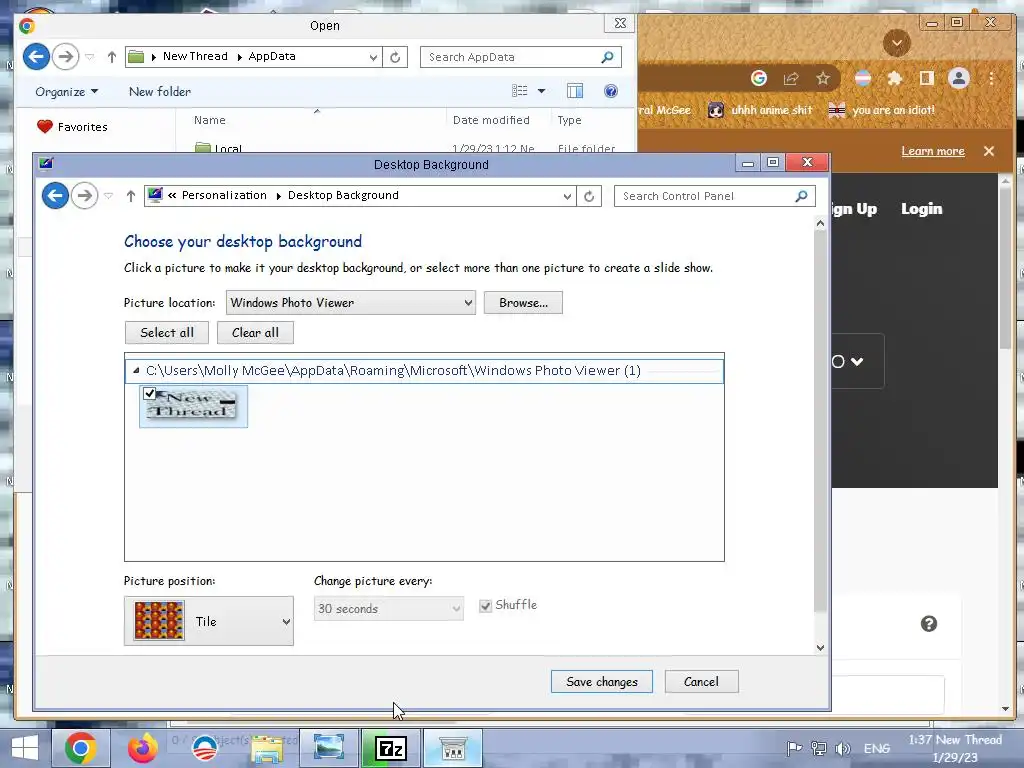Open the webpage dropdown chevron next to O

857,361
